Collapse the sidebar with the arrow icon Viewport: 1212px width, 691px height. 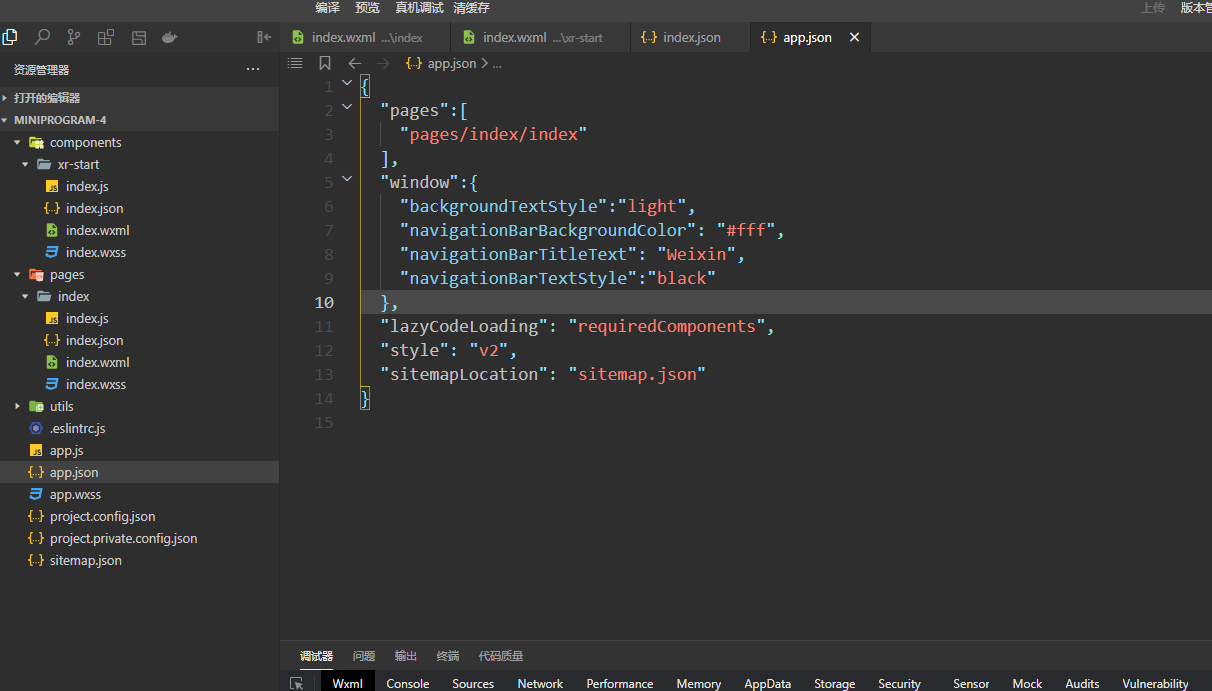click(264, 37)
